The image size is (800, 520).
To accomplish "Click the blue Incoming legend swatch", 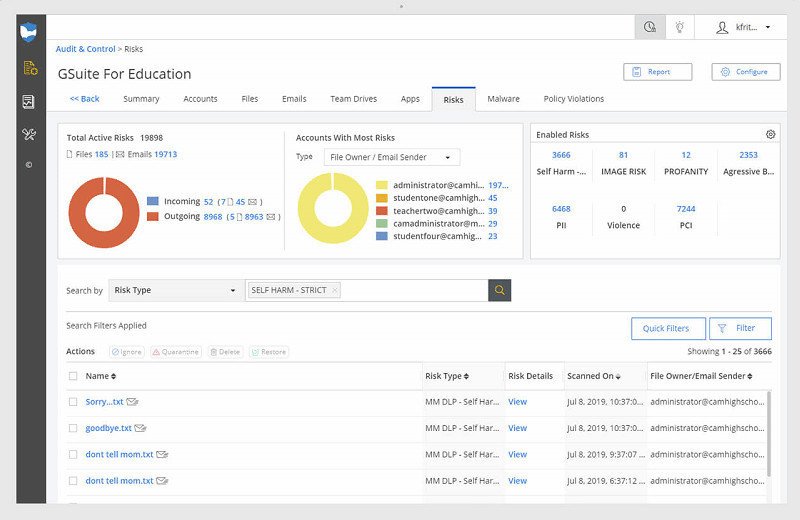I will (153, 201).
